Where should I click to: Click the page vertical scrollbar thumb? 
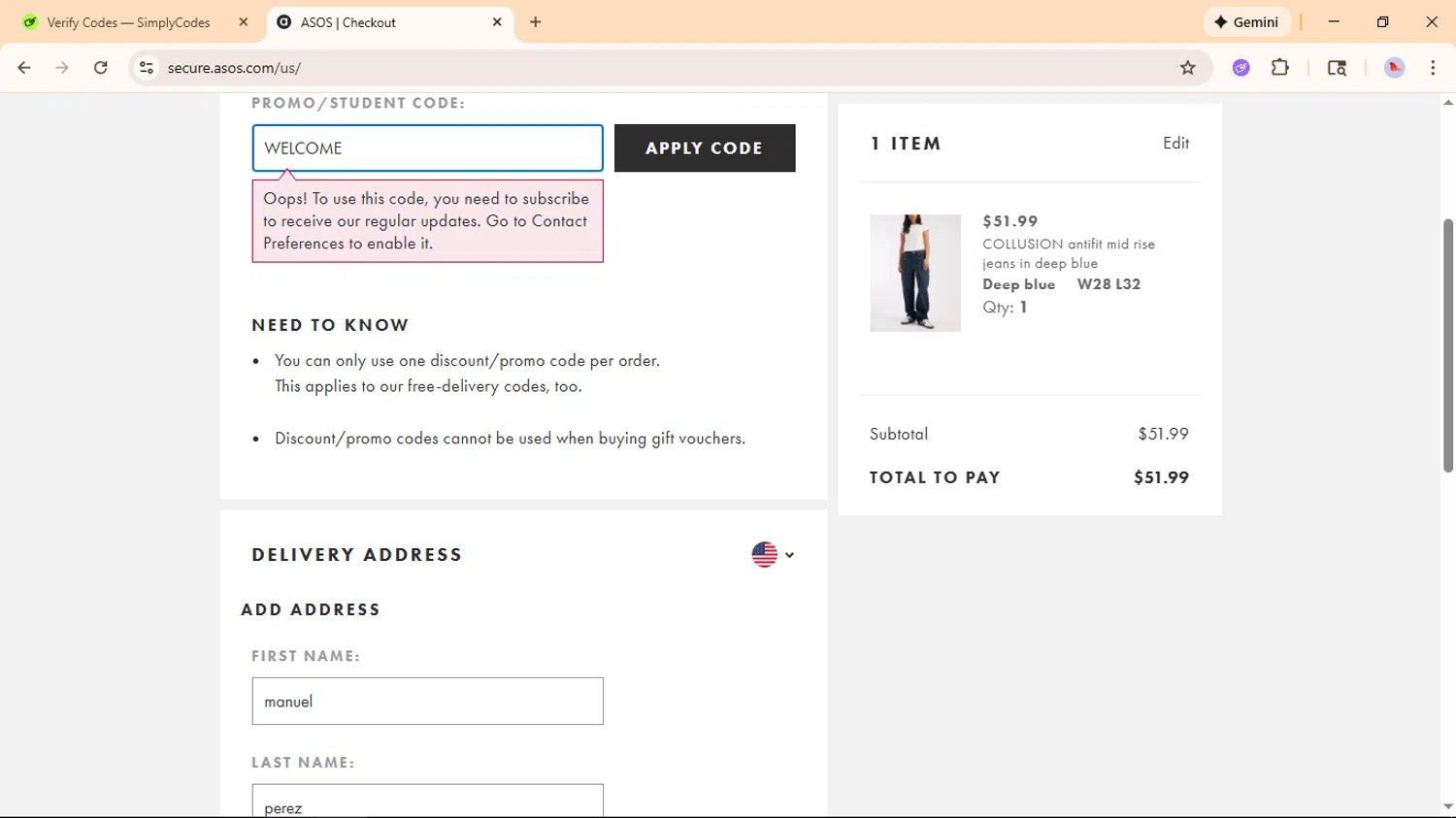1447,344
